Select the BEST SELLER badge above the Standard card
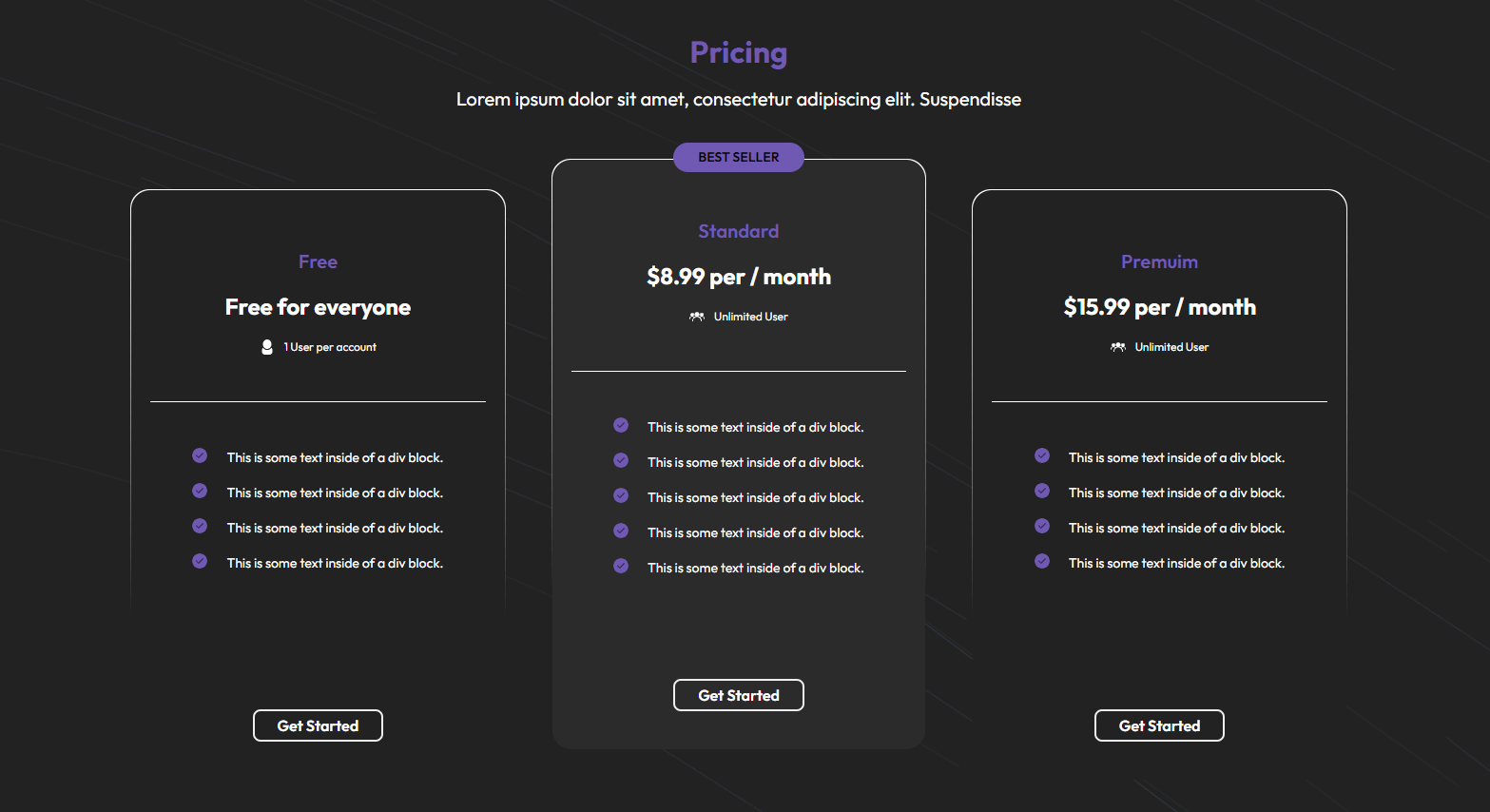Screen dimensions: 1490x812 (739, 157)
